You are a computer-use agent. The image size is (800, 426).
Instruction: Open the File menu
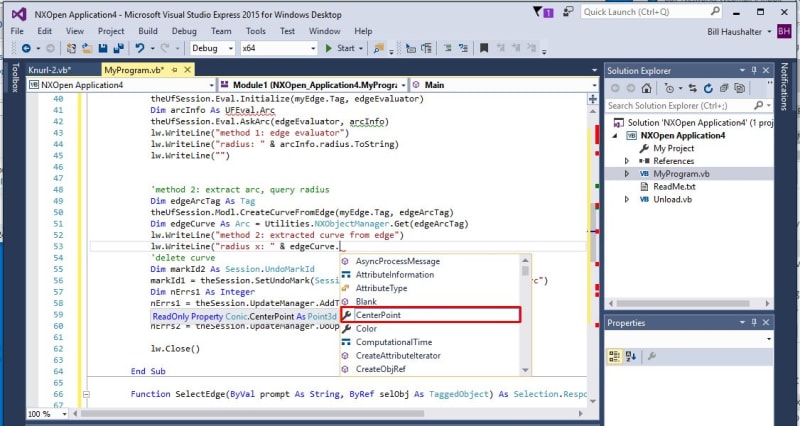click(x=17, y=31)
